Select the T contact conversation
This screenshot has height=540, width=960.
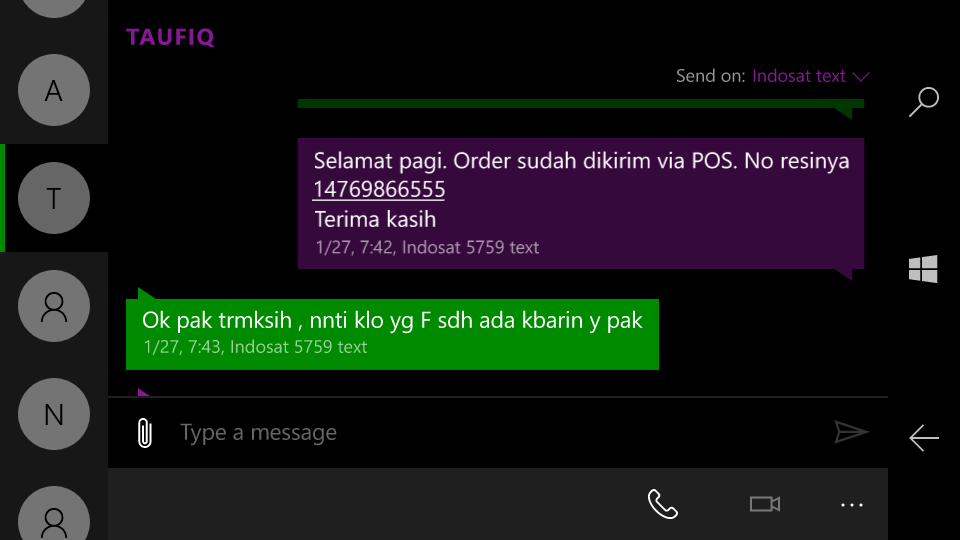point(54,198)
